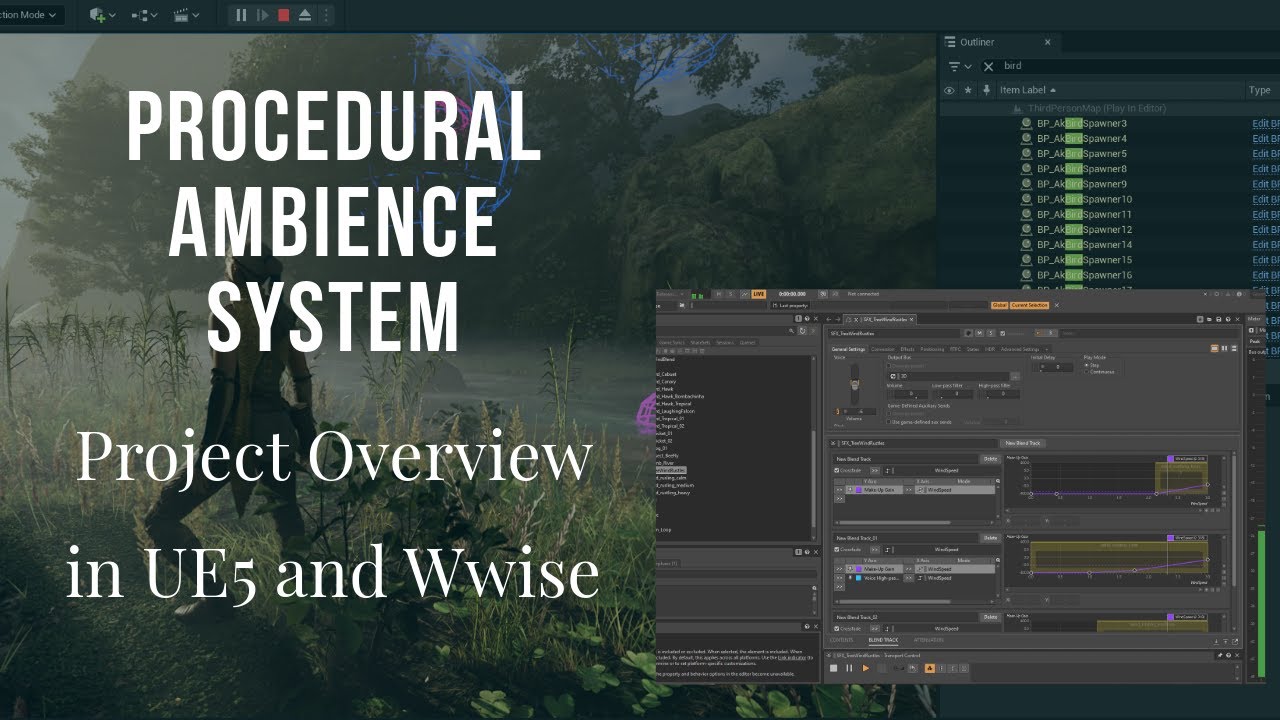Image resolution: width=1280 pixels, height=720 pixels.
Task: Close the Outliner tab
Action: coord(1048,42)
